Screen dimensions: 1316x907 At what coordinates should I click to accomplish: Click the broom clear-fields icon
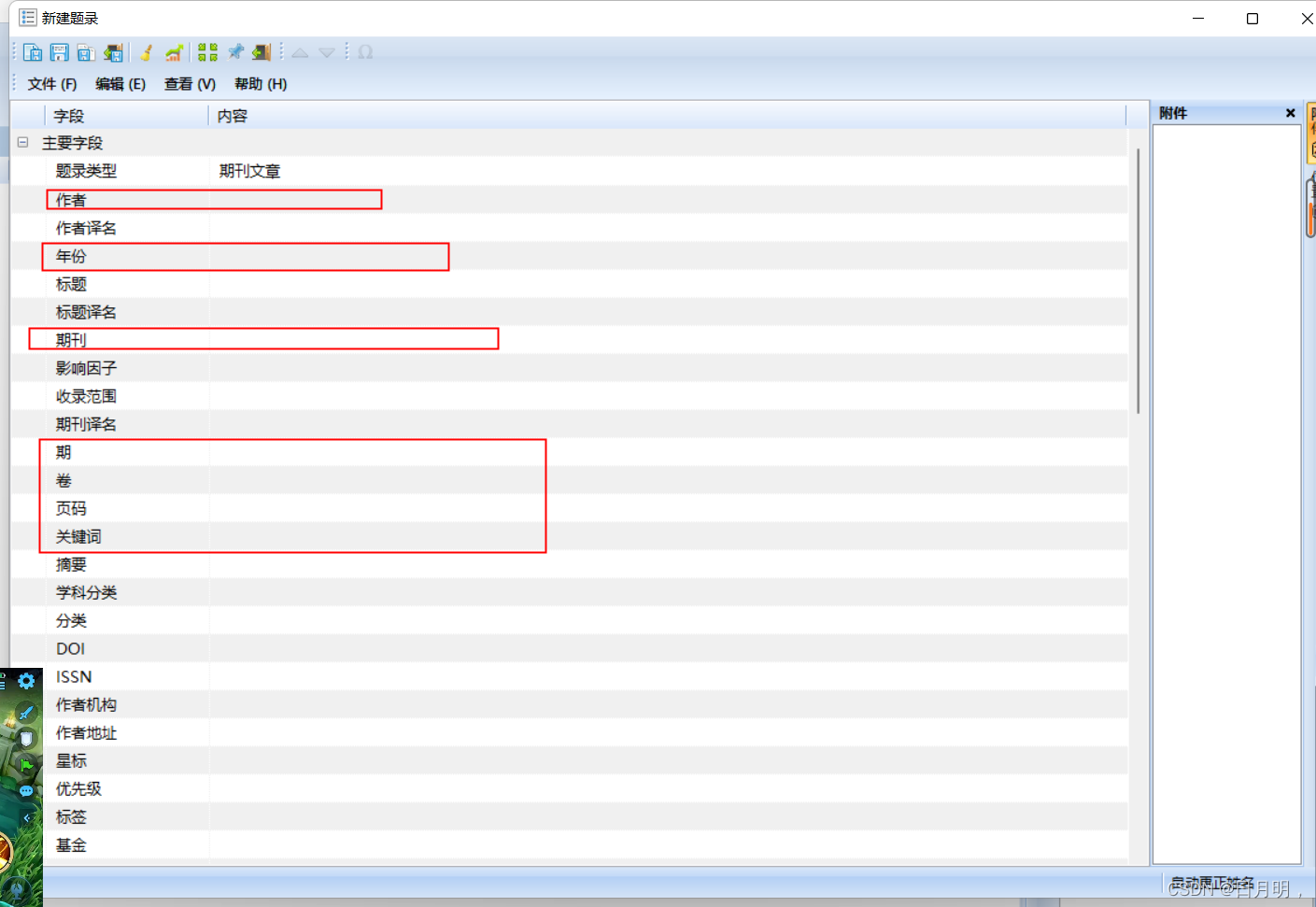(x=147, y=52)
